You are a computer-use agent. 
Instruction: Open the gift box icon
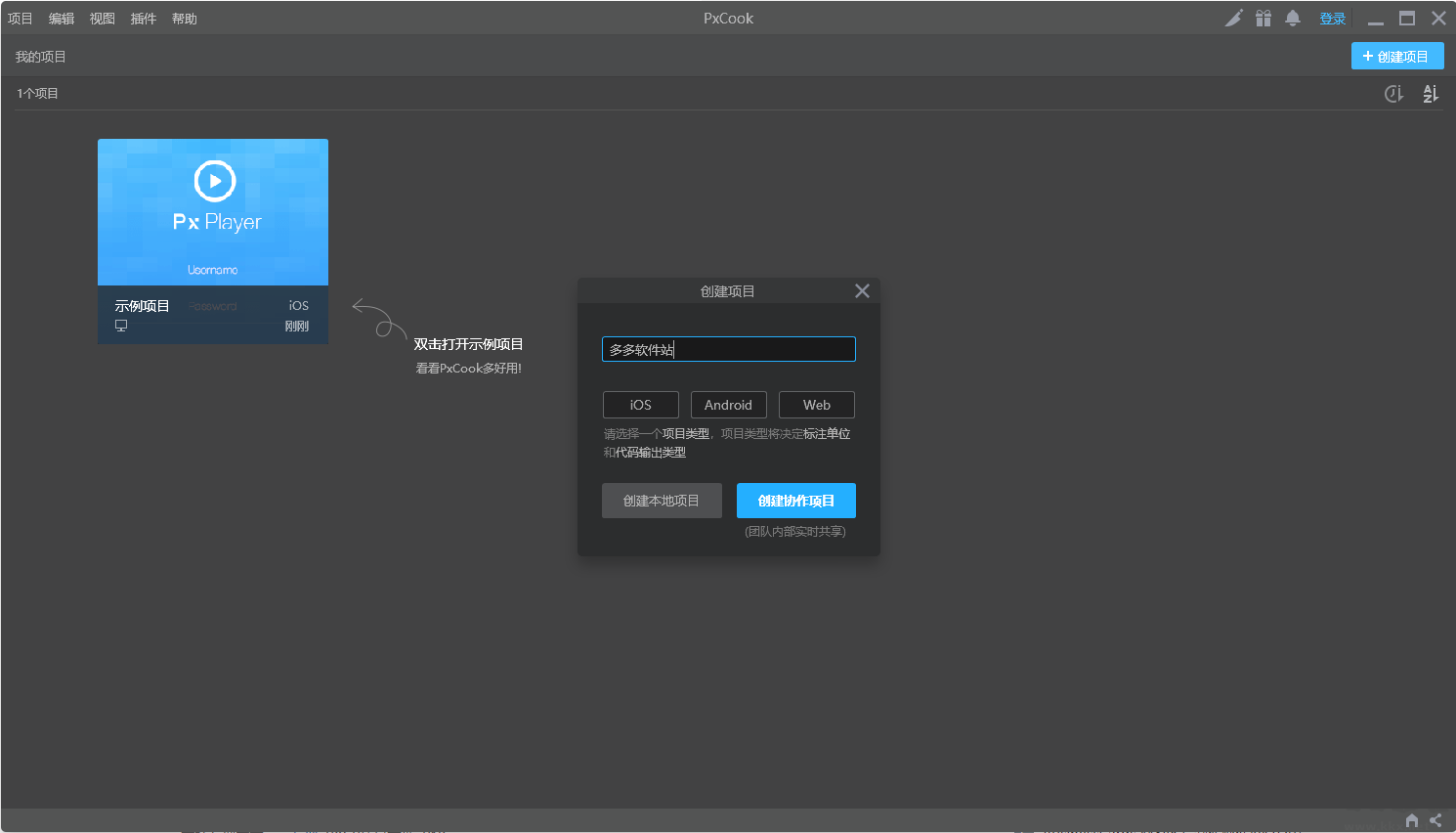[1263, 19]
